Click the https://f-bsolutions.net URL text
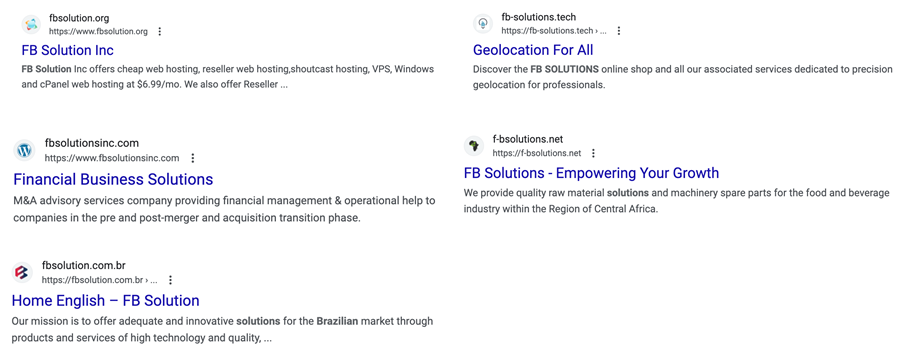915x364 pixels. point(537,153)
